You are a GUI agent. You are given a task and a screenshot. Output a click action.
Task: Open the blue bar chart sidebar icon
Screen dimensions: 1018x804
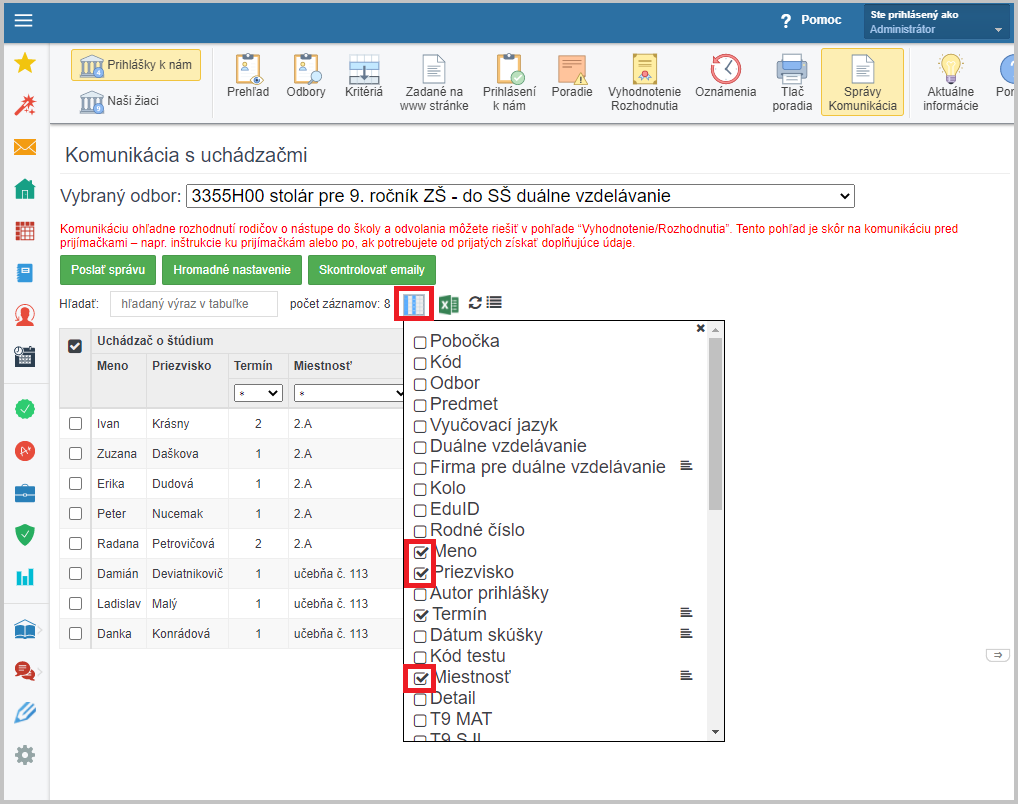[25, 577]
